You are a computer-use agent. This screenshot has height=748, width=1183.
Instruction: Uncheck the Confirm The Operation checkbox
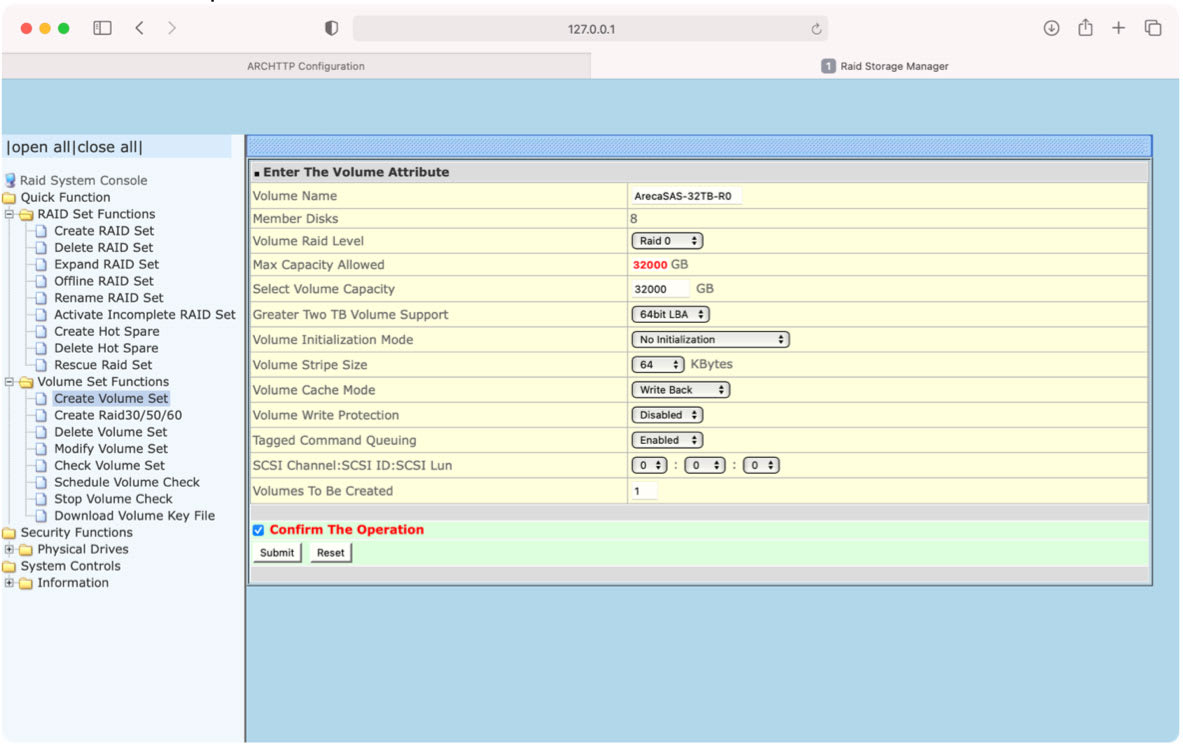point(258,530)
